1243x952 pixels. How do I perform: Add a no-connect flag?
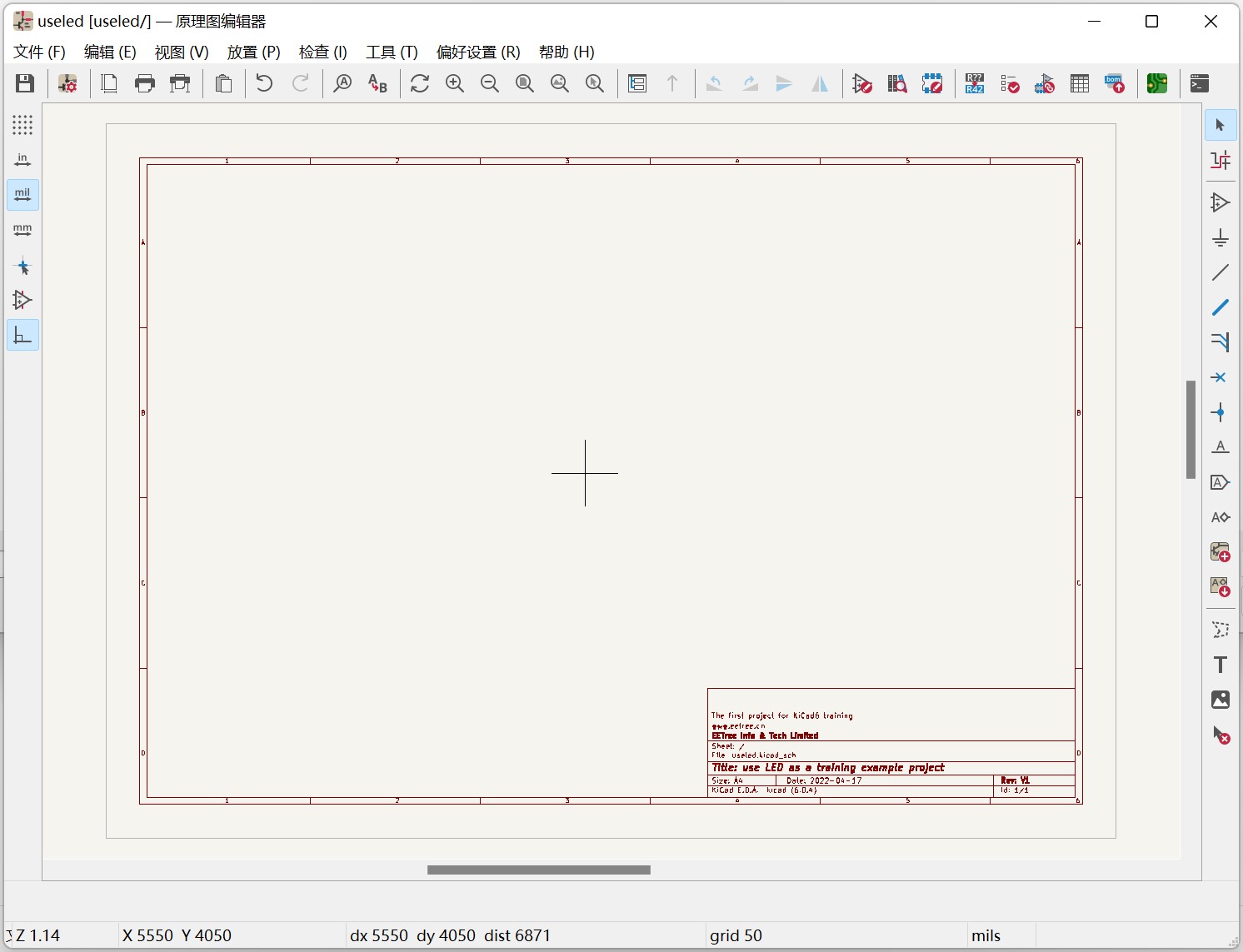[x=1221, y=377]
